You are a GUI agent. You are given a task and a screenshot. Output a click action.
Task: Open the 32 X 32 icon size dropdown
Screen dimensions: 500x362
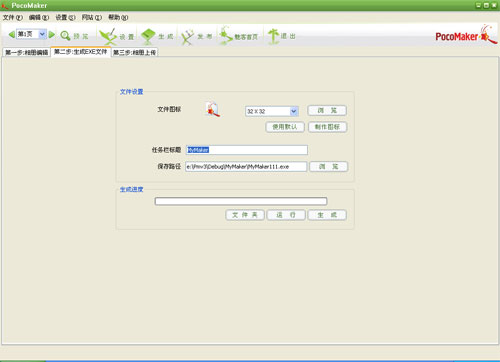click(294, 111)
